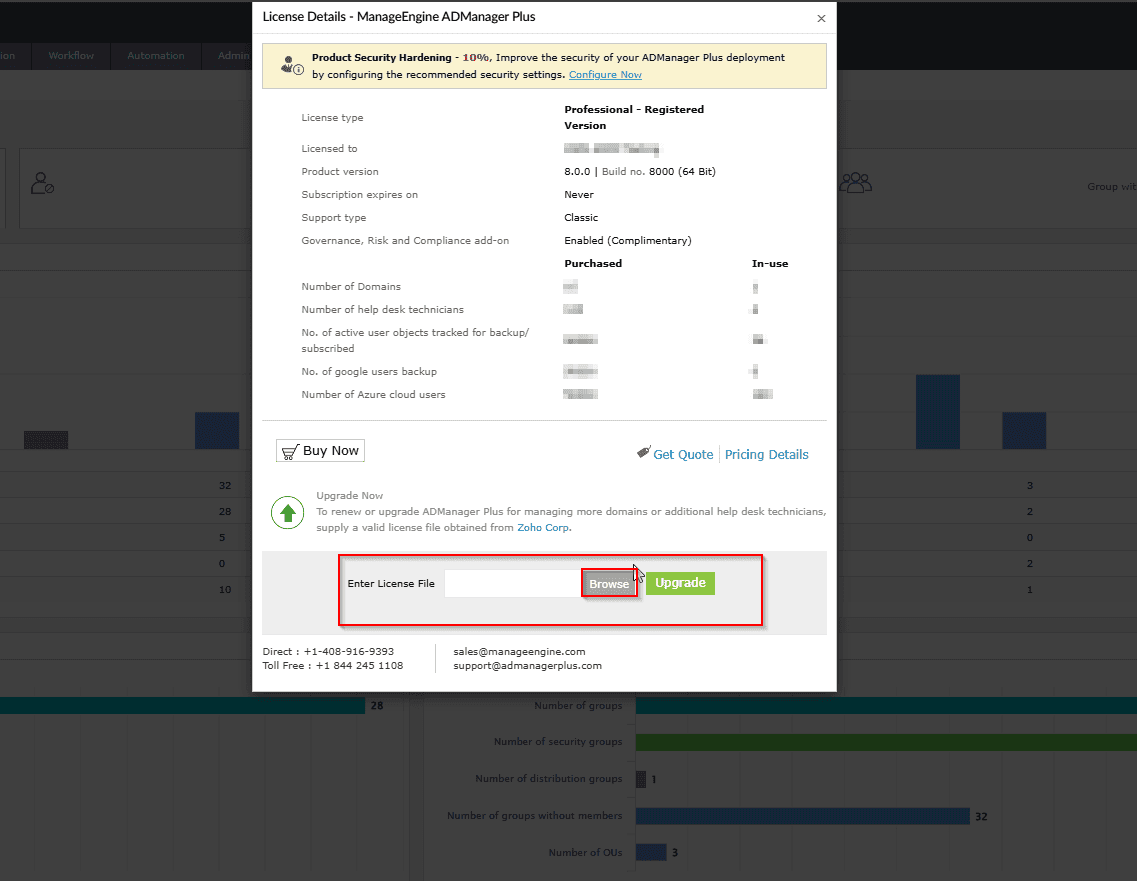Click the Number of distribution groups bar

[641, 779]
